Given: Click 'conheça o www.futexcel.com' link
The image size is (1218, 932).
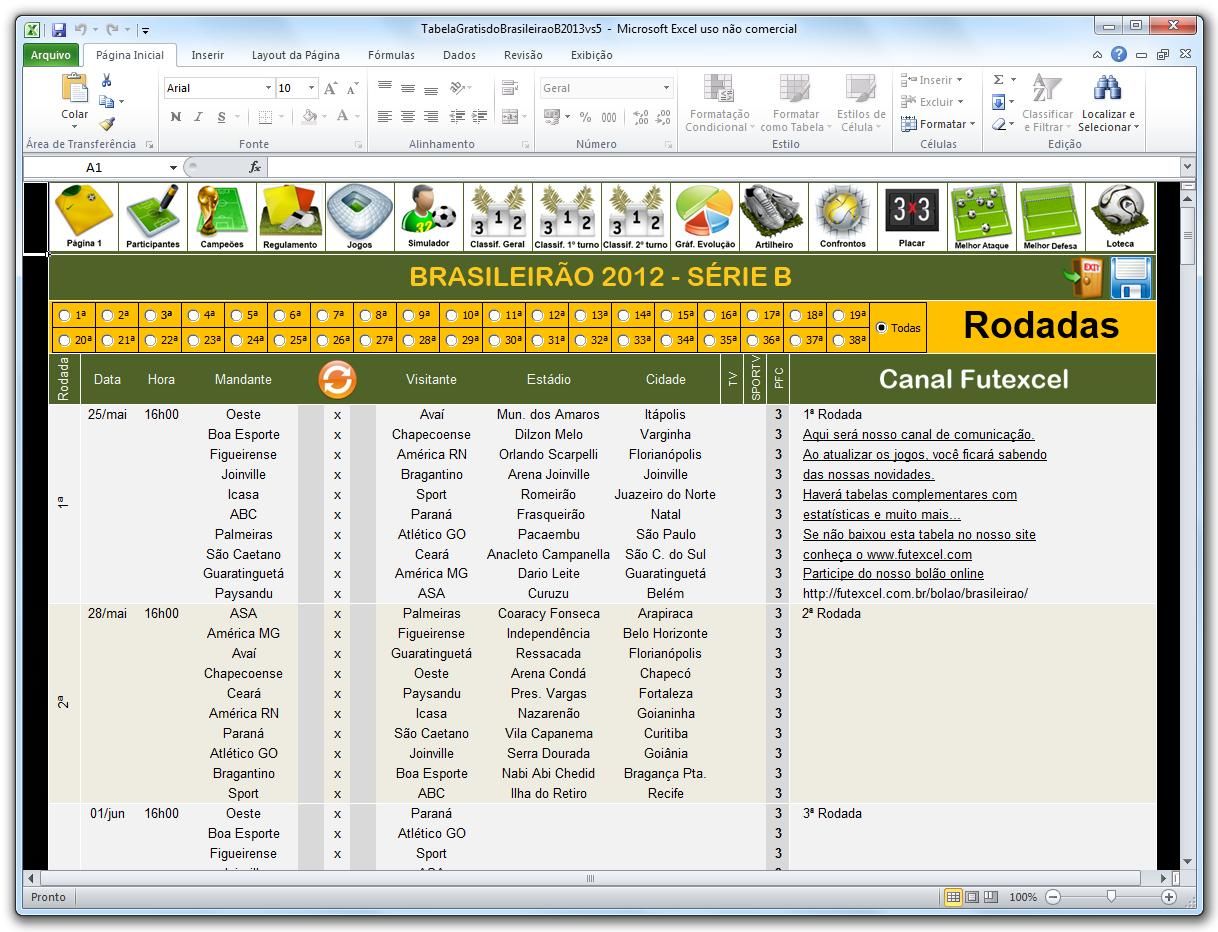Looking at the screenshot, I should (887, 554).
